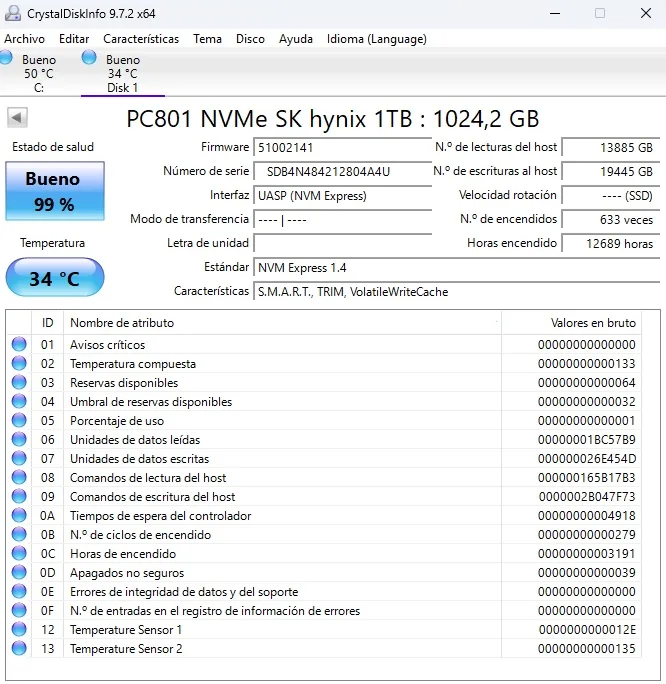Select the Apagados no seguros attribute name
The height and width of the screenshot is (684, 666).
127,573
